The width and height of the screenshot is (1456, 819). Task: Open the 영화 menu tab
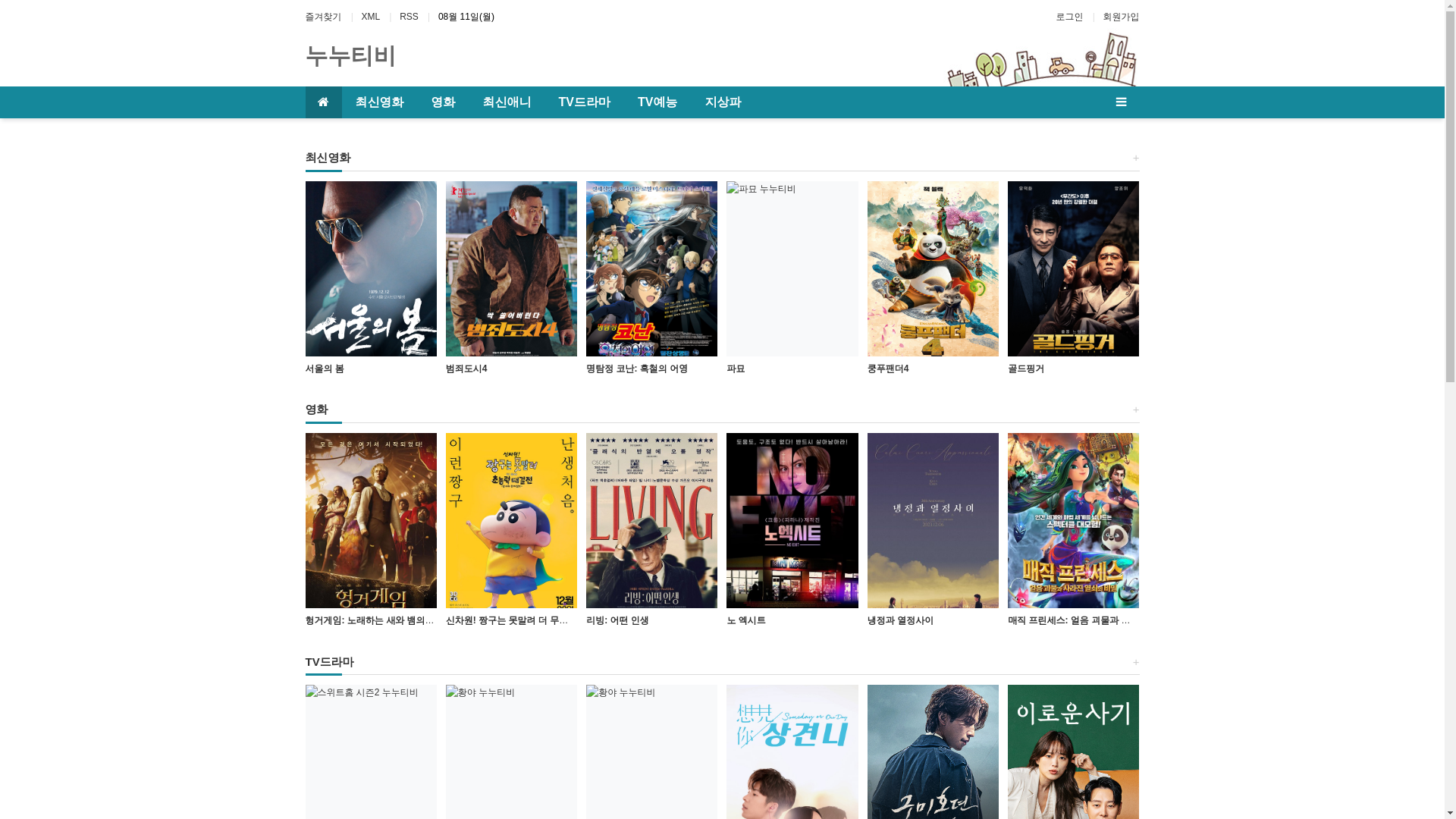pos(443,102)
